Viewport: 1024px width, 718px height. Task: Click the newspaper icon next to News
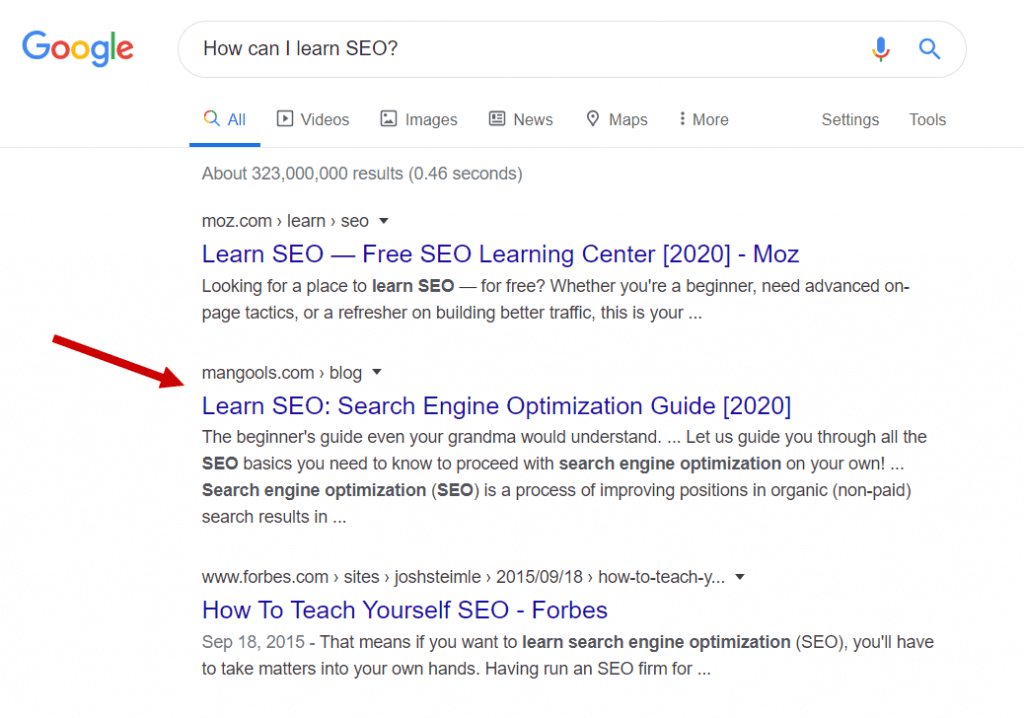tap(495, 118)
